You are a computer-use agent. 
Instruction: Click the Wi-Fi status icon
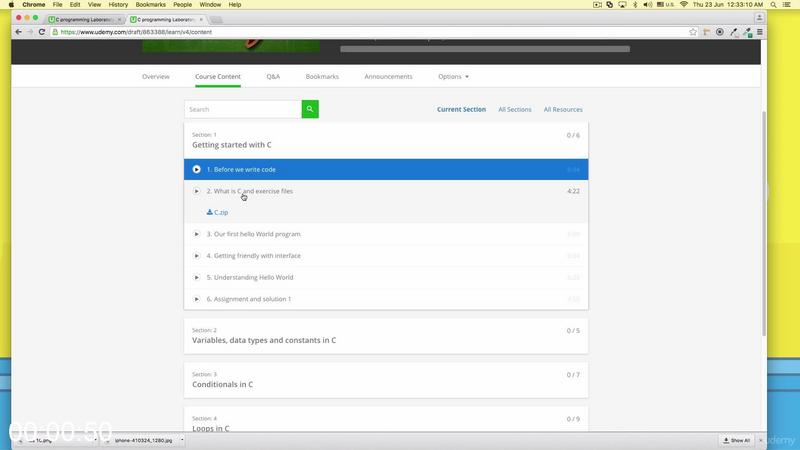tap(684, 5)
